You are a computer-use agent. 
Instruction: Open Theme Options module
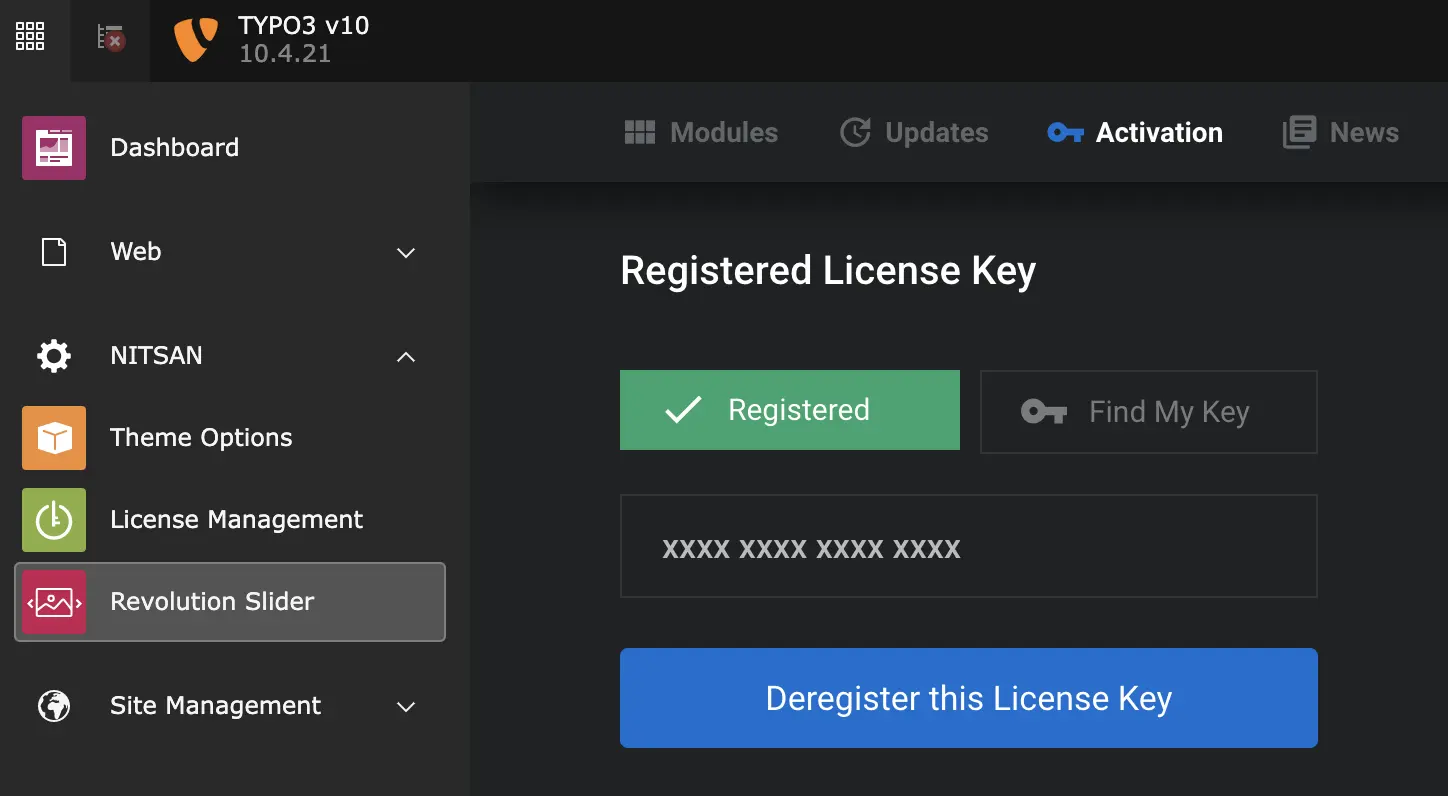click(x=230, y=438)
